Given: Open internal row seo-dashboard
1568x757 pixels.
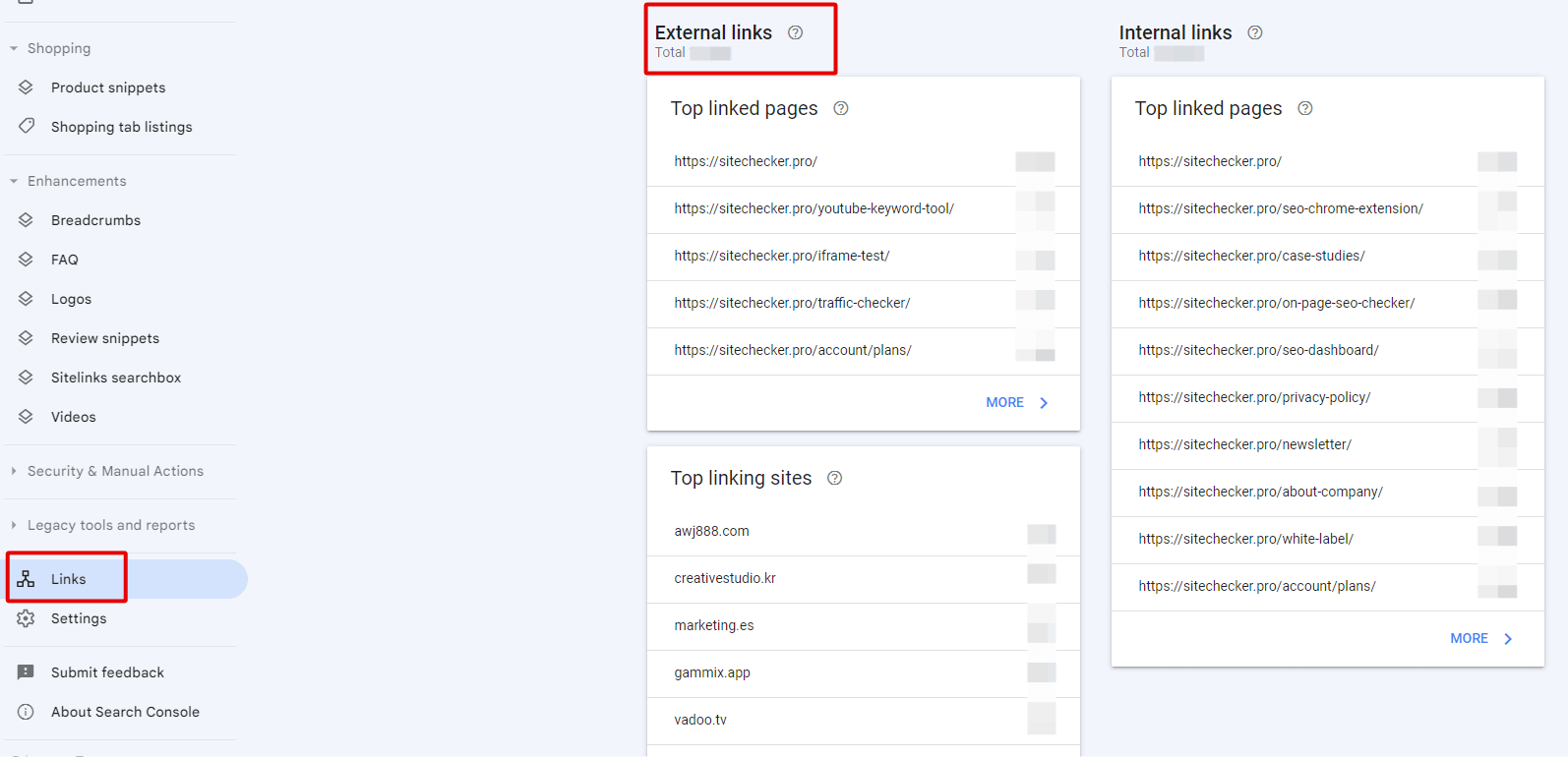Looking at the screenshot, I should click(1328, 351).
